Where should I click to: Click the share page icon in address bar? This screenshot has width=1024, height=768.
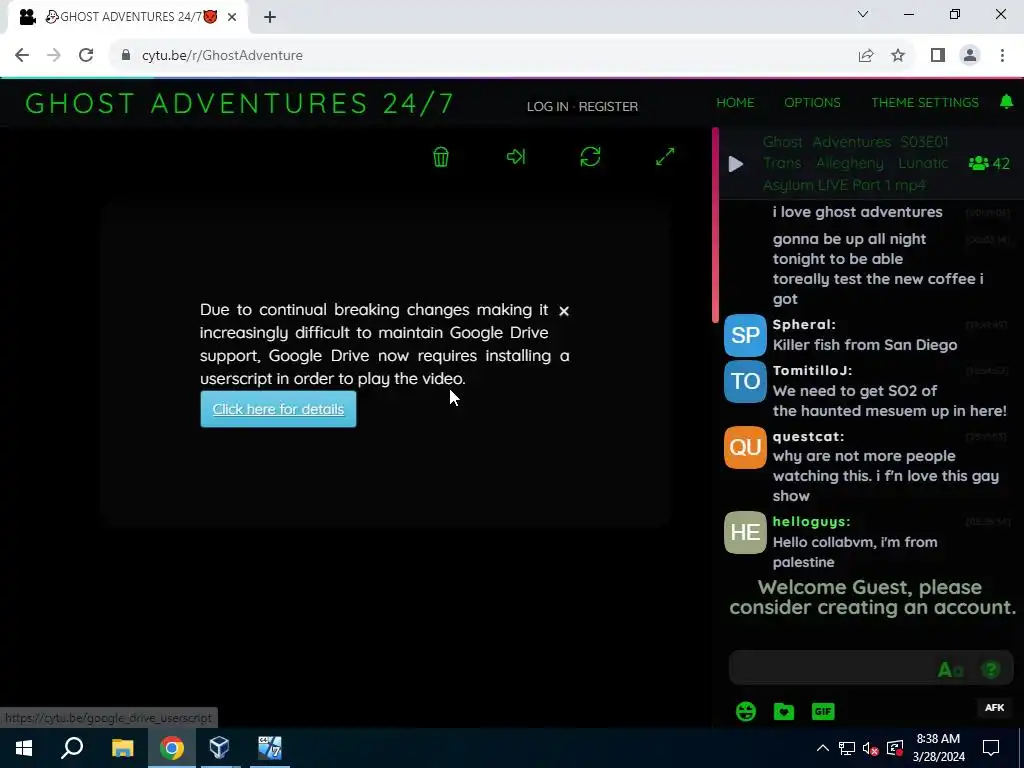coord(866,56)
